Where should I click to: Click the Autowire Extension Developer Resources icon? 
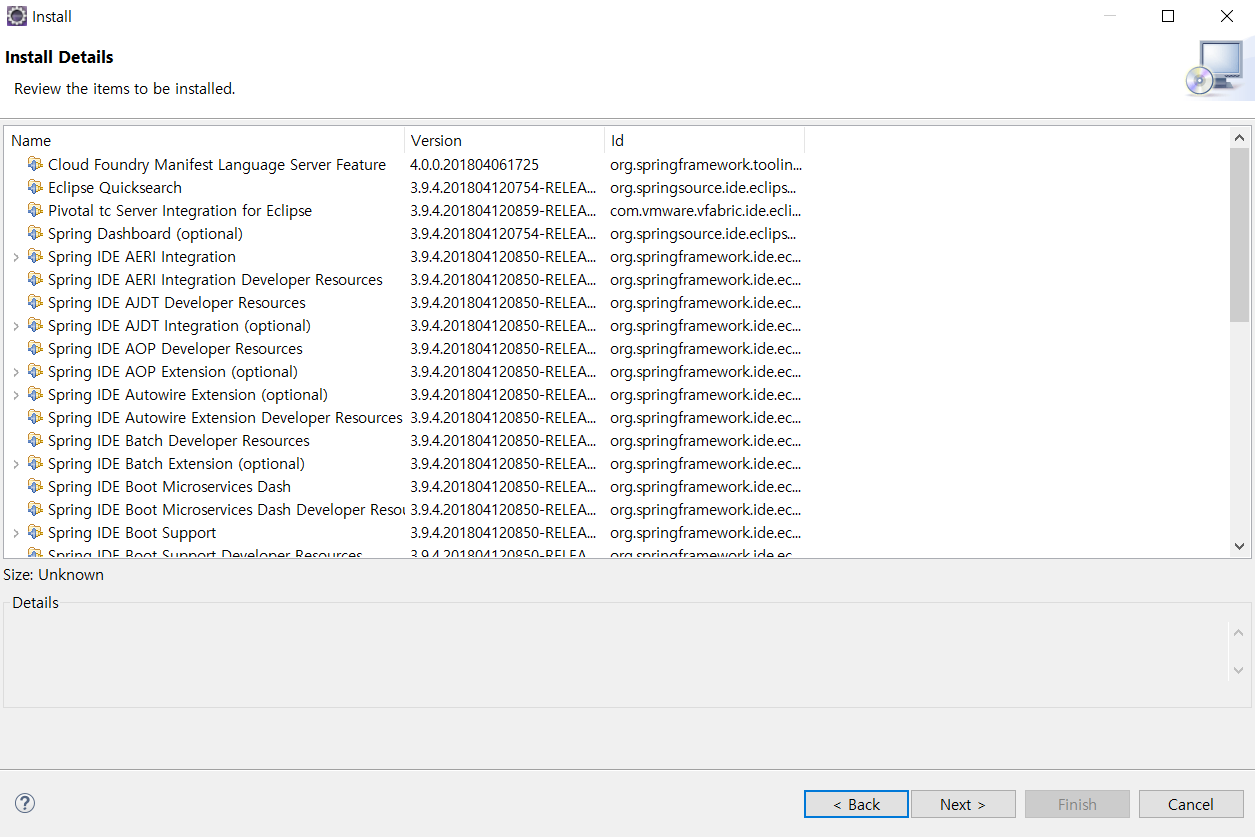(x=35, y=417)
